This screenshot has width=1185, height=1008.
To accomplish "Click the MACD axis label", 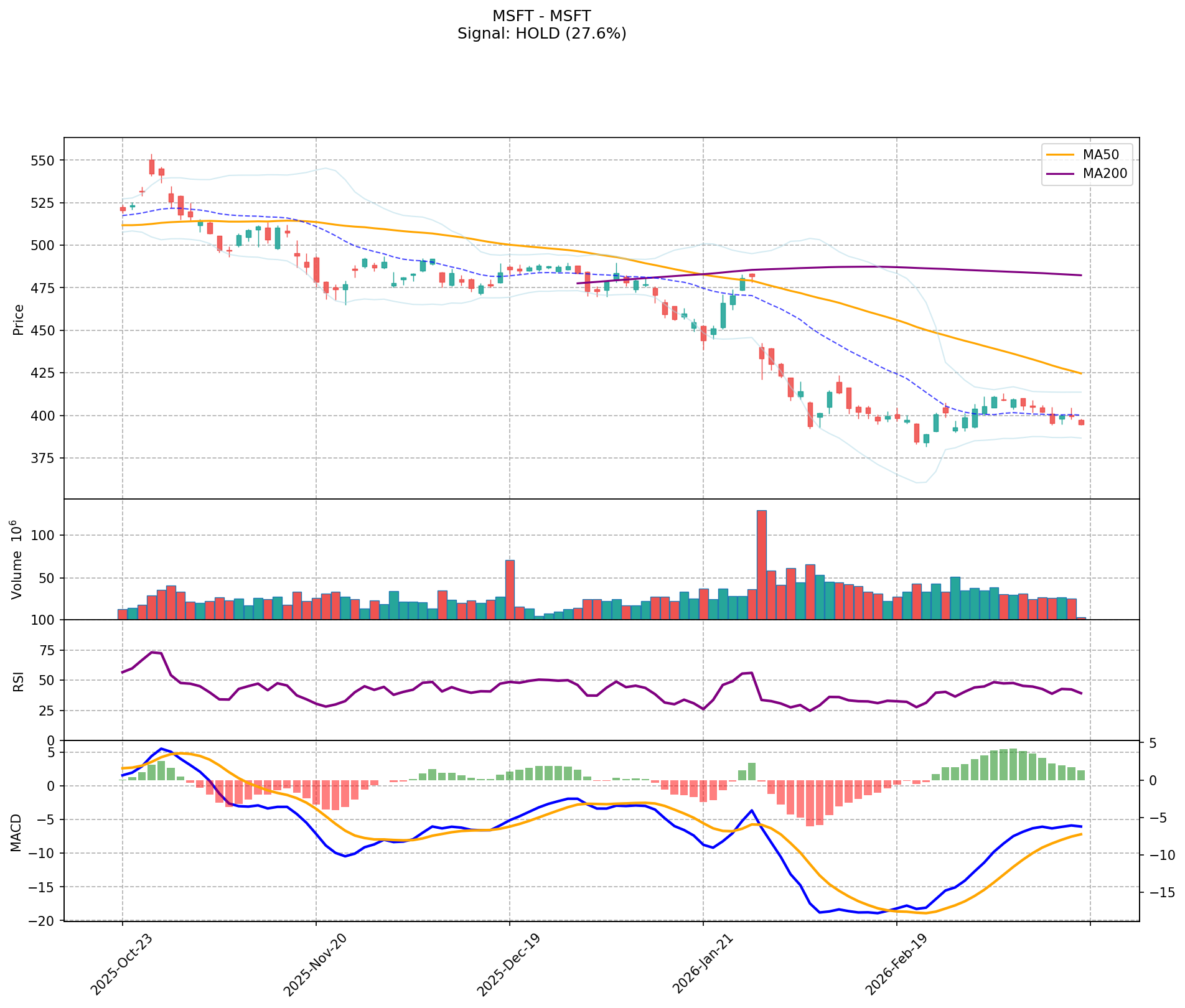I will [18, 832].
